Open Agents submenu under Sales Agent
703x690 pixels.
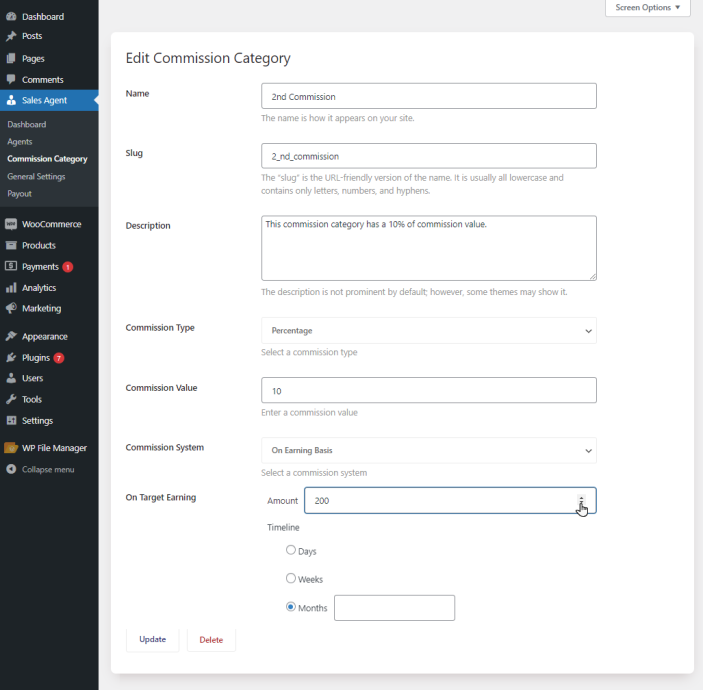(20, 142)
